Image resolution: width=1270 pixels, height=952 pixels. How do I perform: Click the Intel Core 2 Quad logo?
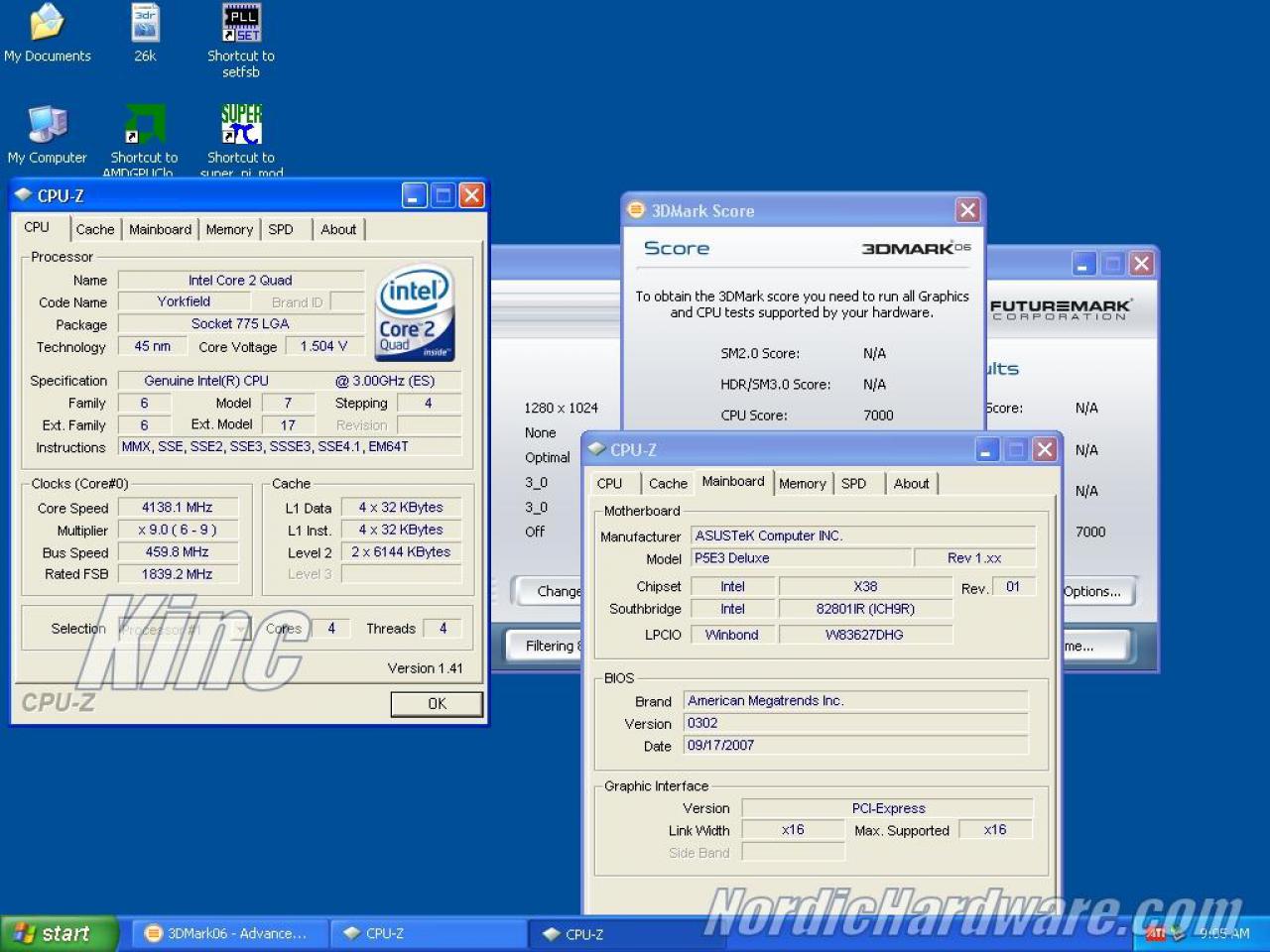(x=416, y=311)
